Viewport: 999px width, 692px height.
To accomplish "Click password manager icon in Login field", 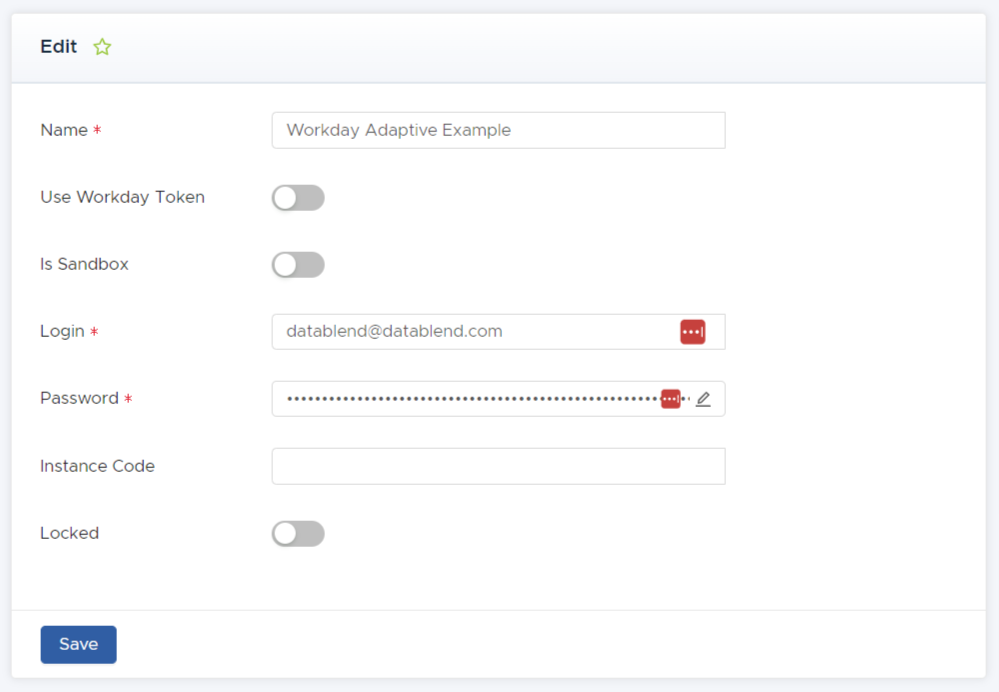I will (692, 332).
